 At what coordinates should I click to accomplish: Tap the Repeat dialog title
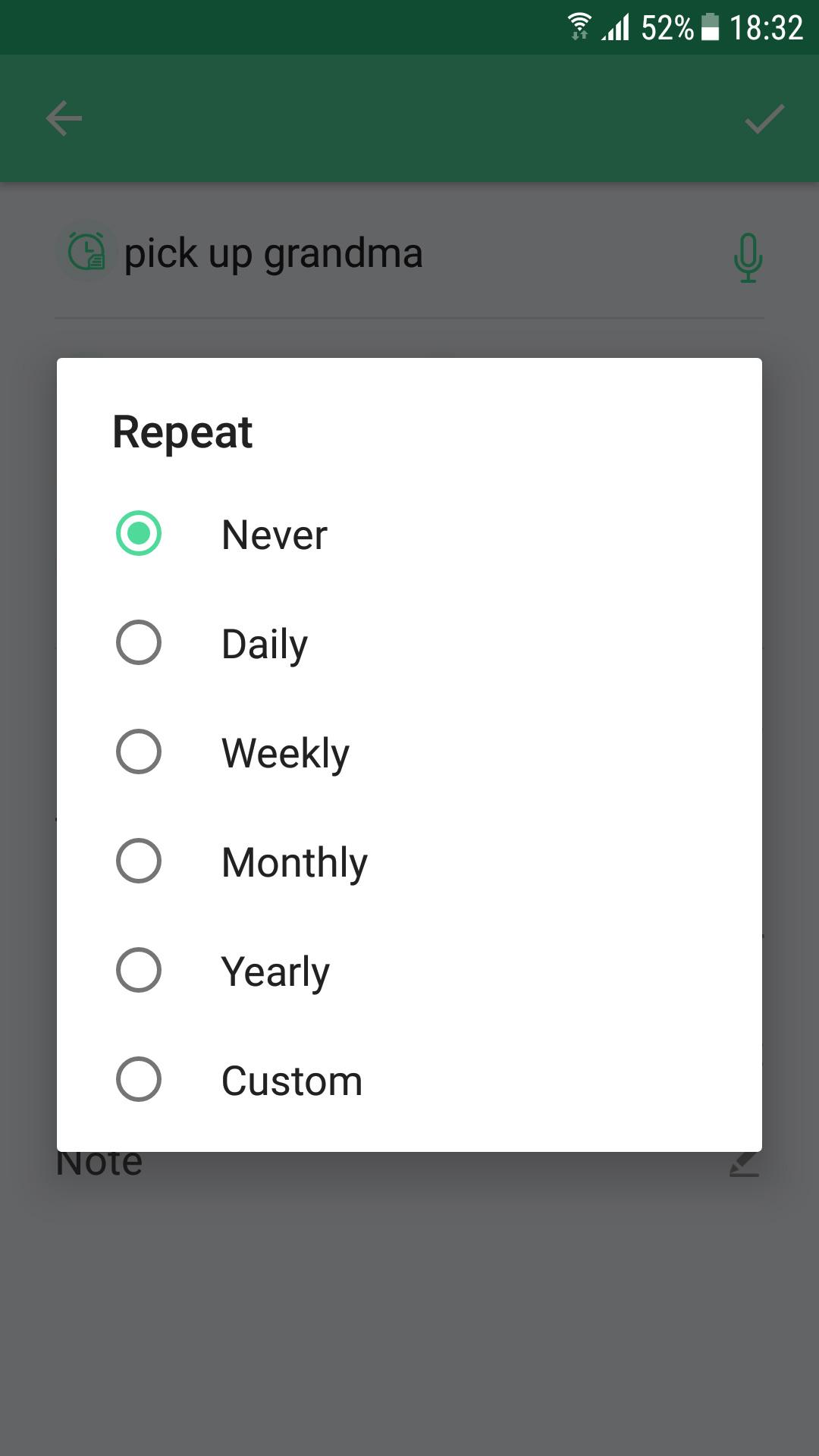(182, 433)
